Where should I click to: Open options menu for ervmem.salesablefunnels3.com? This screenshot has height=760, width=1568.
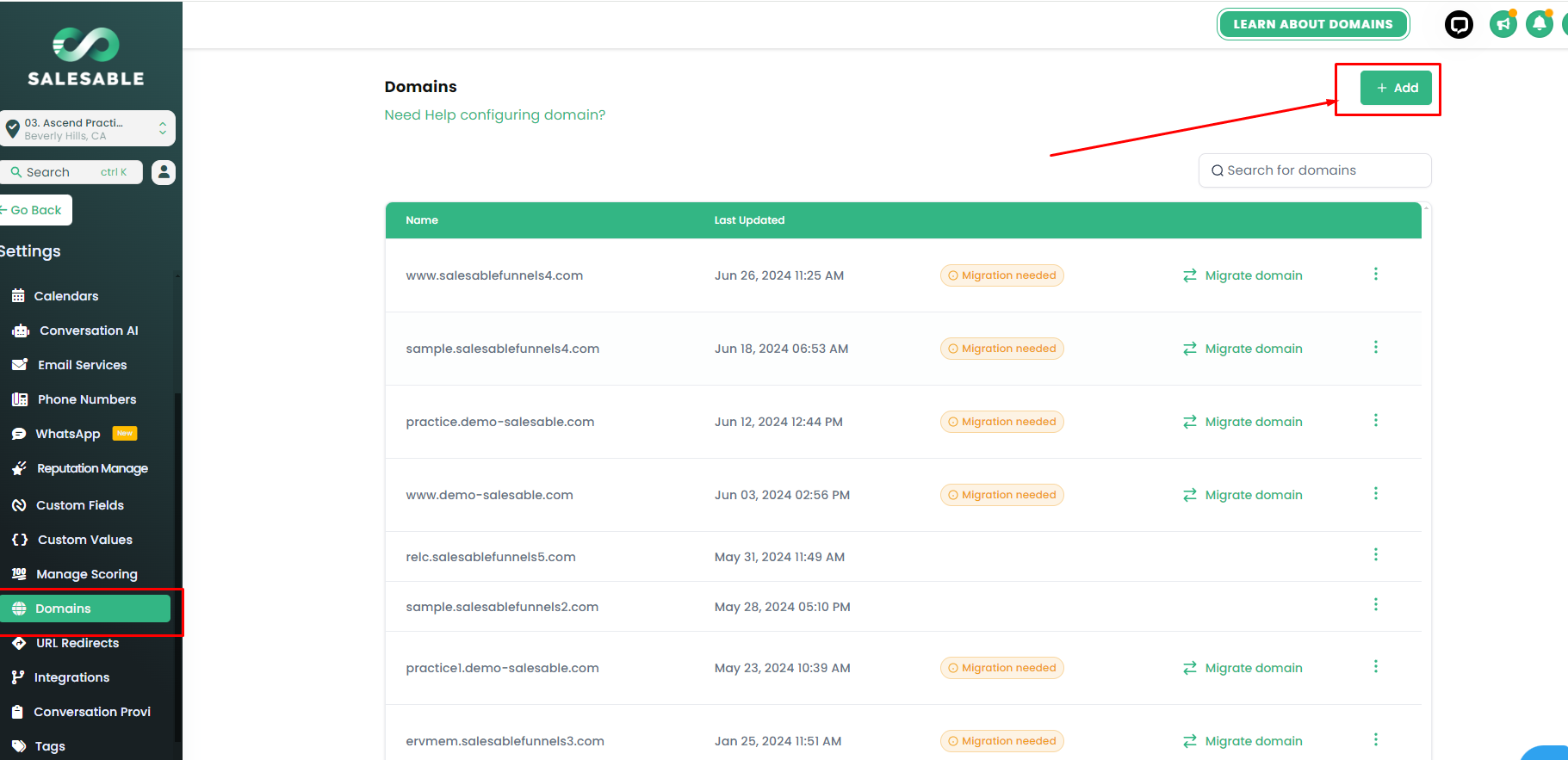point(1375,739)
